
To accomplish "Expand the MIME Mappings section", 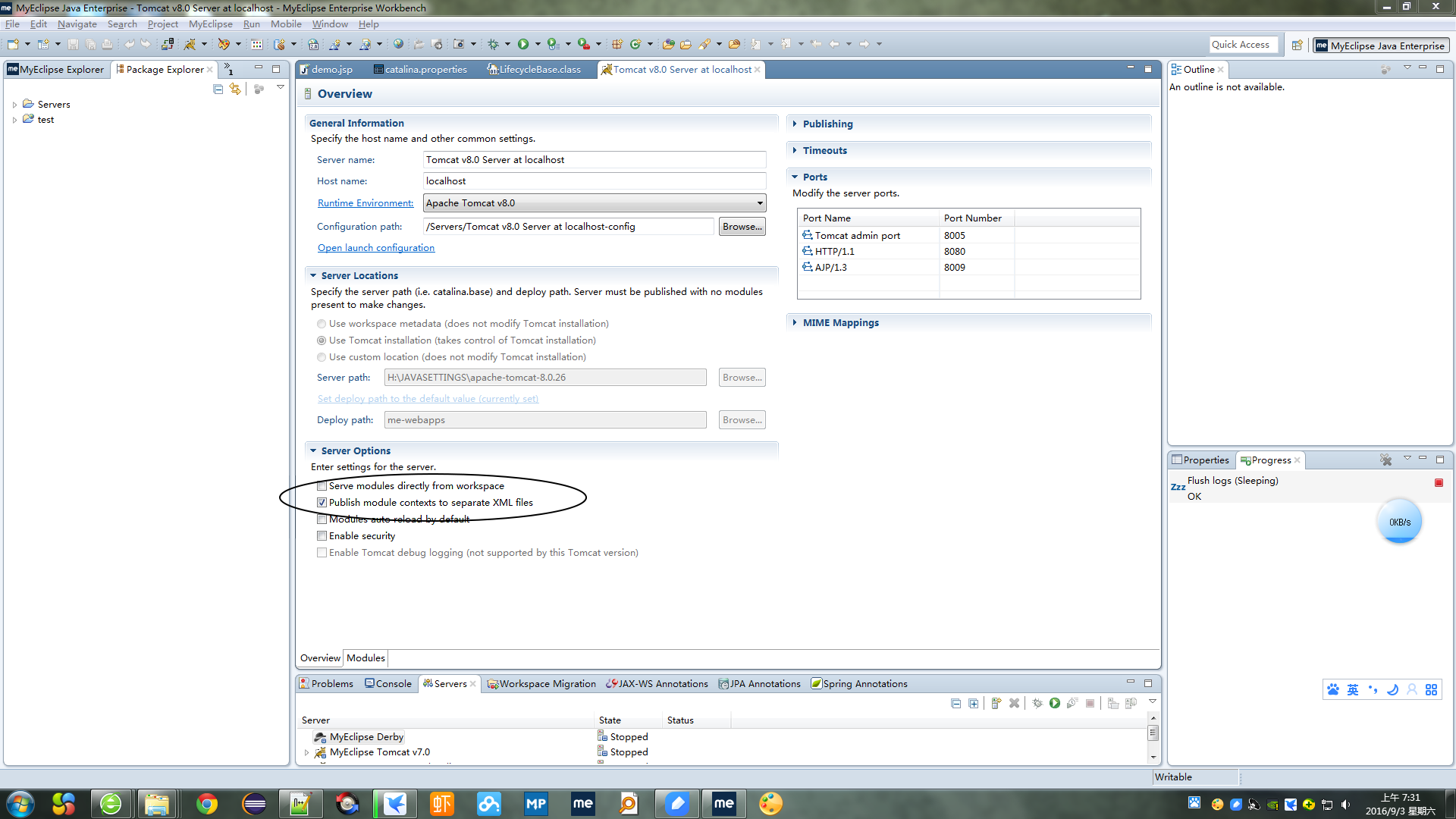I will click(795, 322).
